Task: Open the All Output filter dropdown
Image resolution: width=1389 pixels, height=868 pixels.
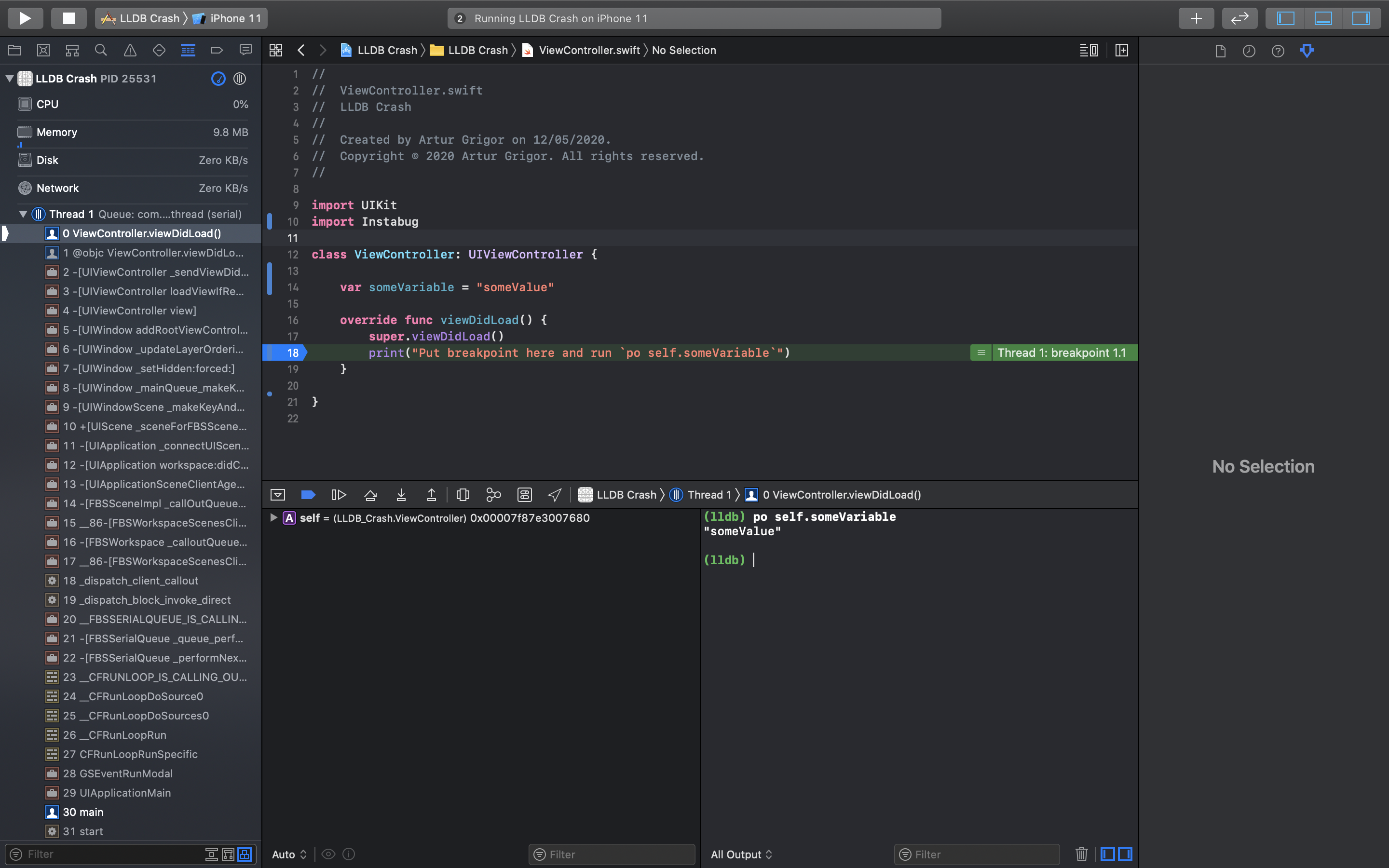Action: click(742, 854)
